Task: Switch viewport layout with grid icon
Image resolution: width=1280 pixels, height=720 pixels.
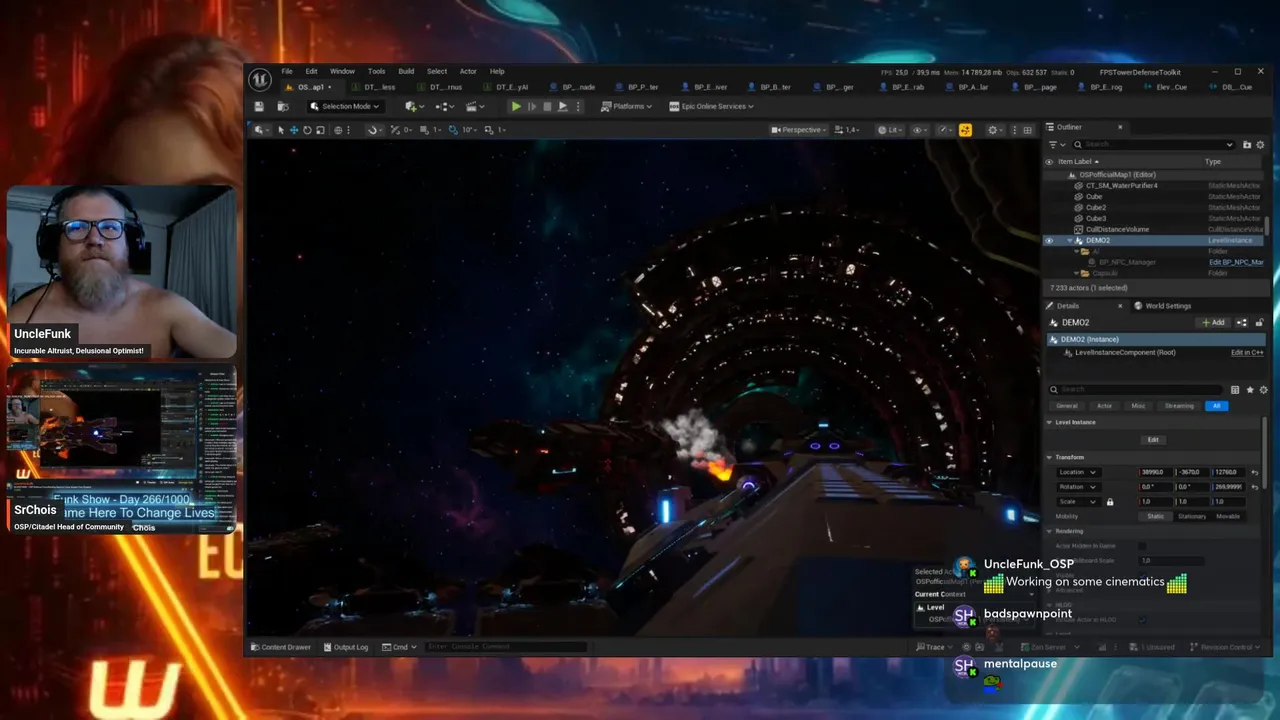Action: coord(1027,130)
